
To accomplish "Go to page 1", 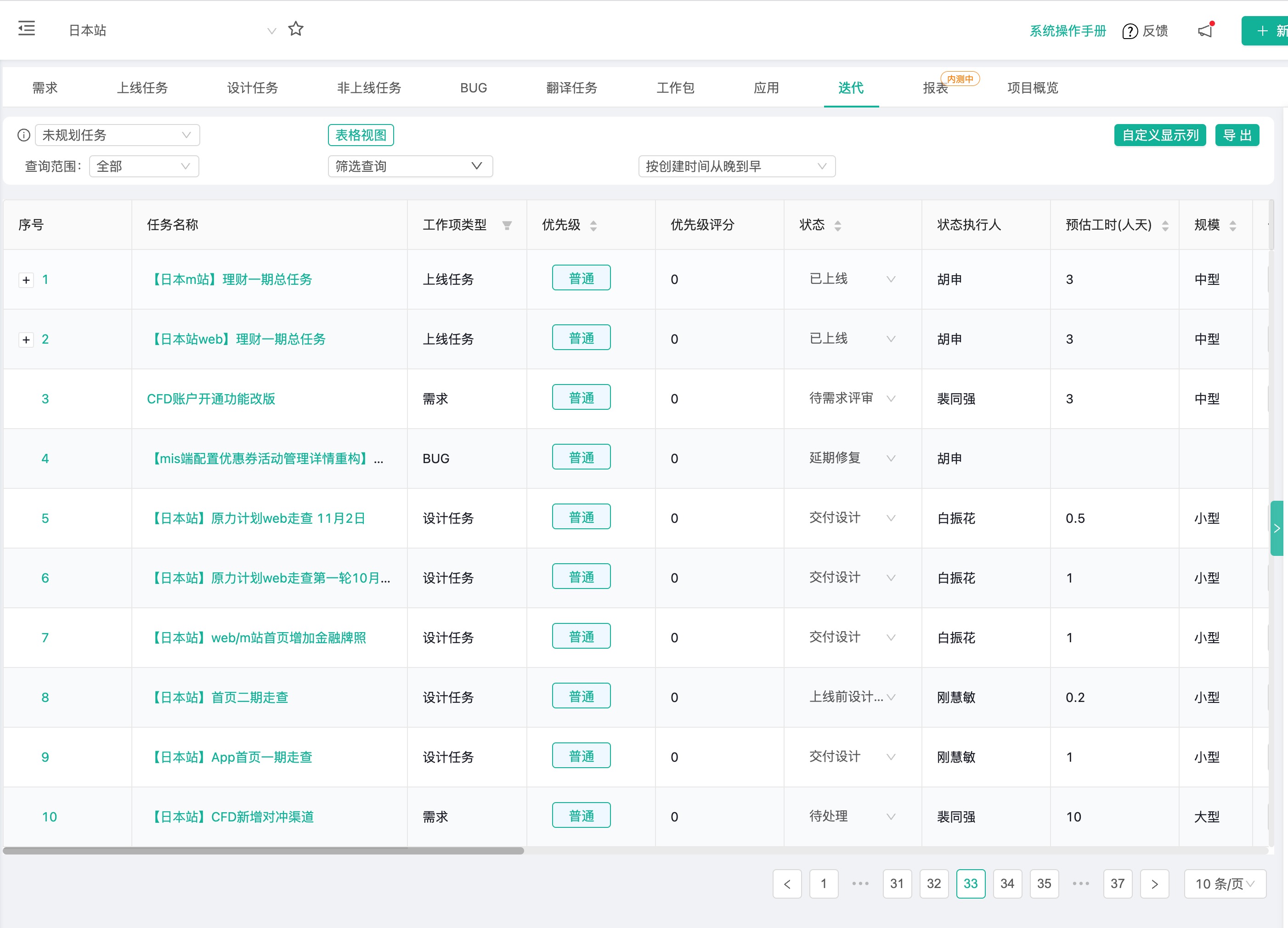I will coord(824,884).
